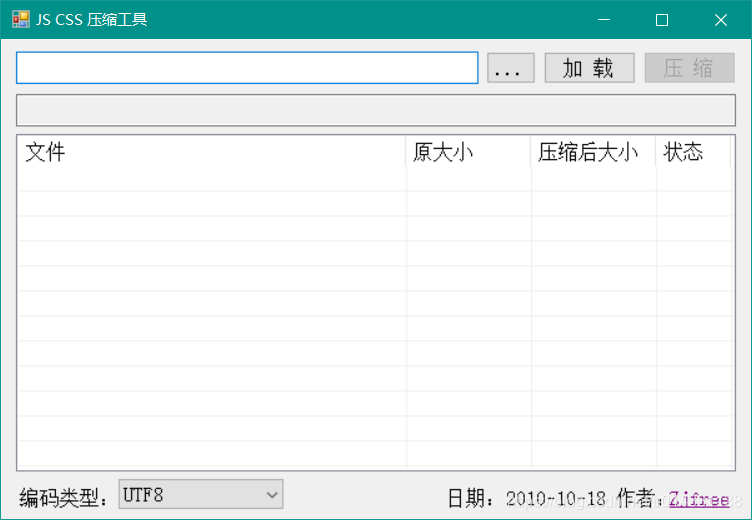Sort by the 压缩后大小 column header
The height and width of the screenshot is (520, 752).
tap(593, 152)
